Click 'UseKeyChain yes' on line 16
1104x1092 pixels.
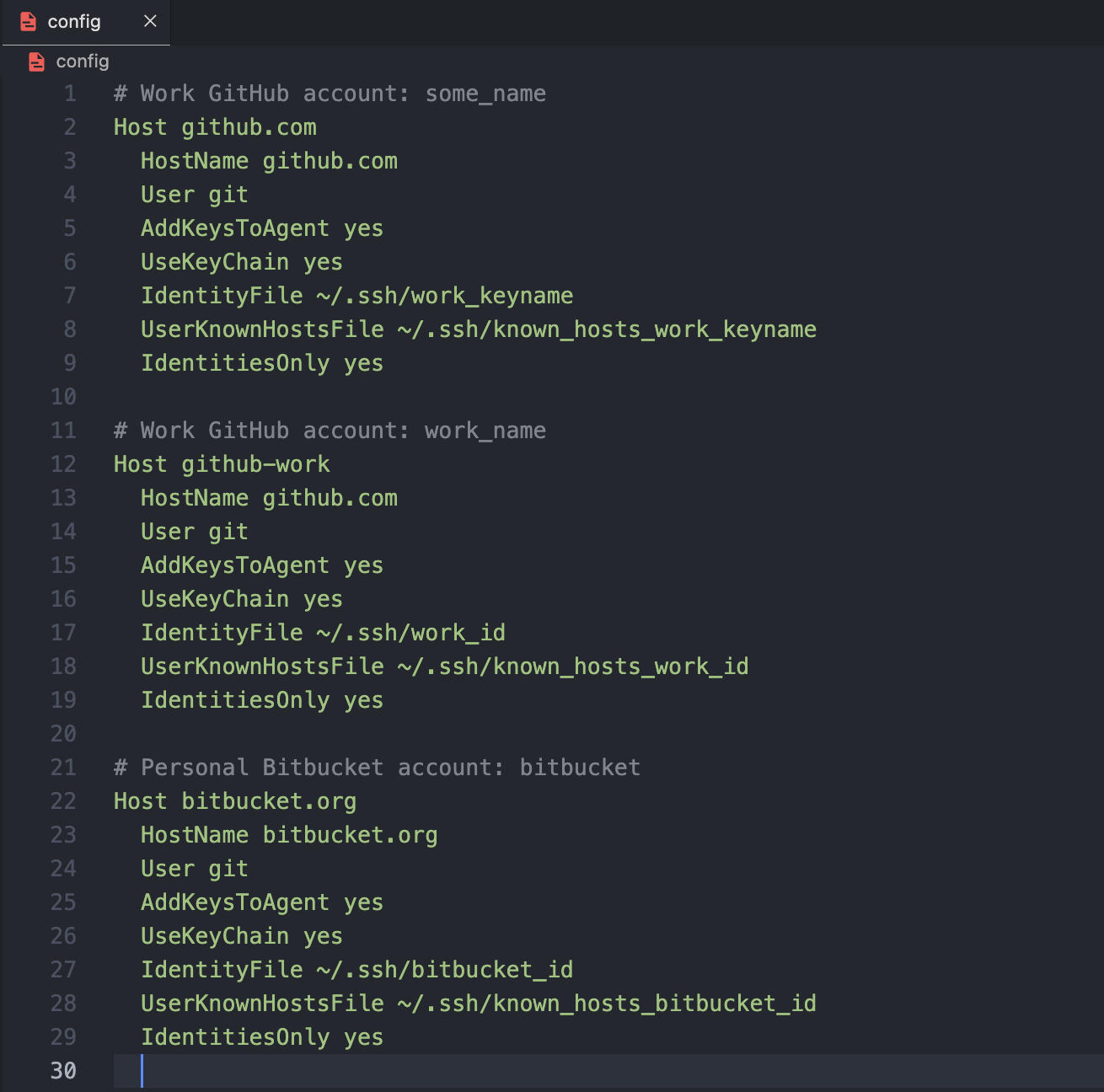pyautogui.click(x=242, y=599)
